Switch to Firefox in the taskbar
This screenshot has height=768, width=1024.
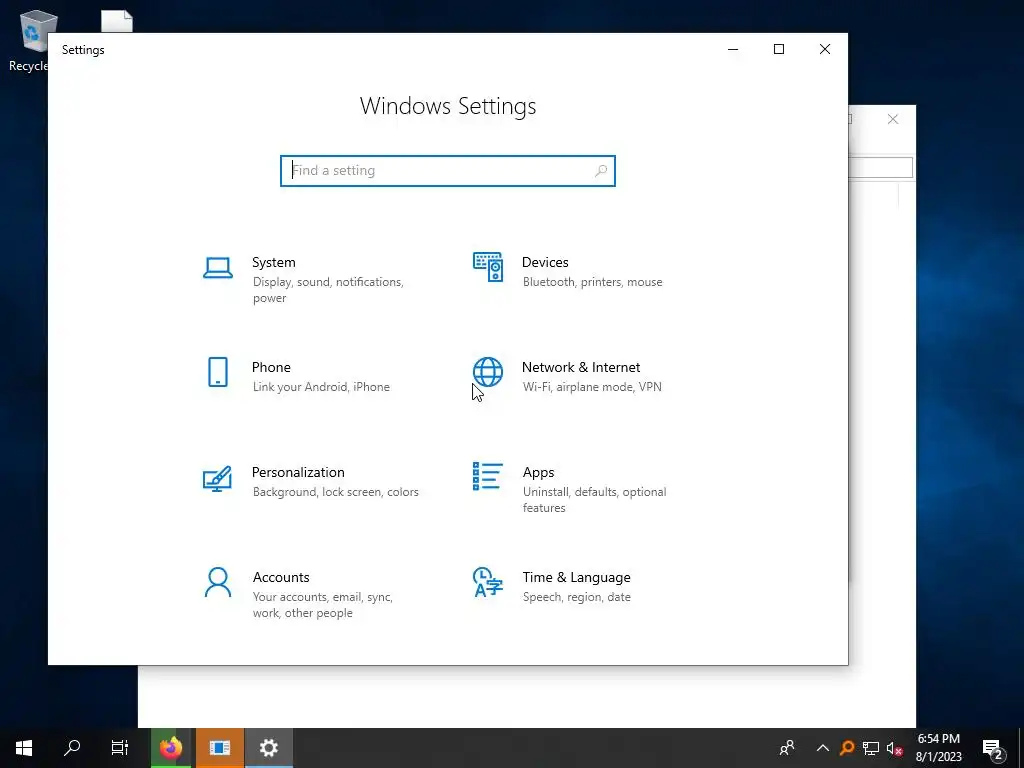(x=171, y=748)
